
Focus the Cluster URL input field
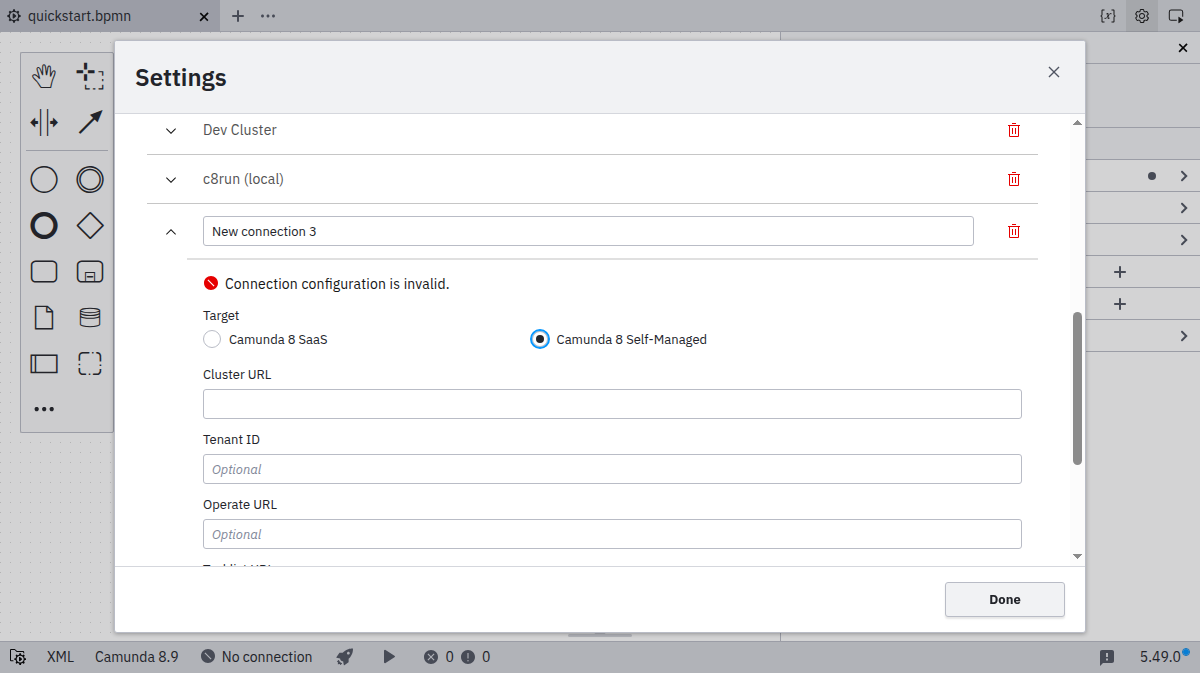[612, 404]
